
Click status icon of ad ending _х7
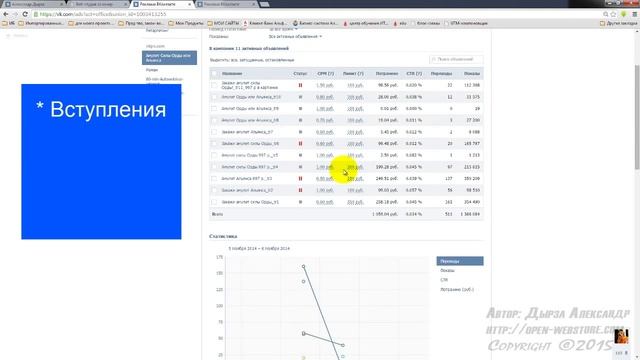(x=300, y=132)
